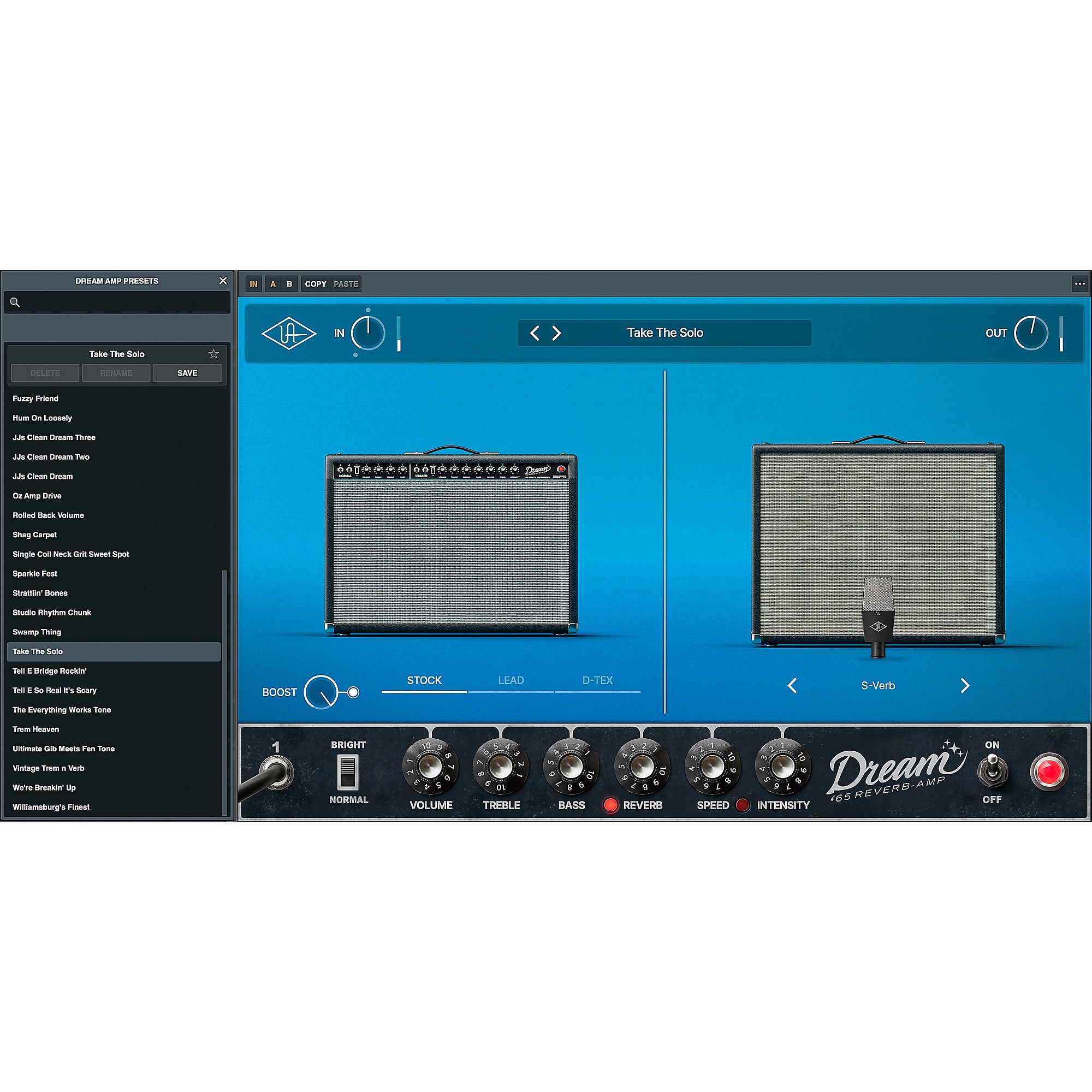Click the Volume knob on amp panel
This screenshot has height=1092, width=1092.
[430, 767]
